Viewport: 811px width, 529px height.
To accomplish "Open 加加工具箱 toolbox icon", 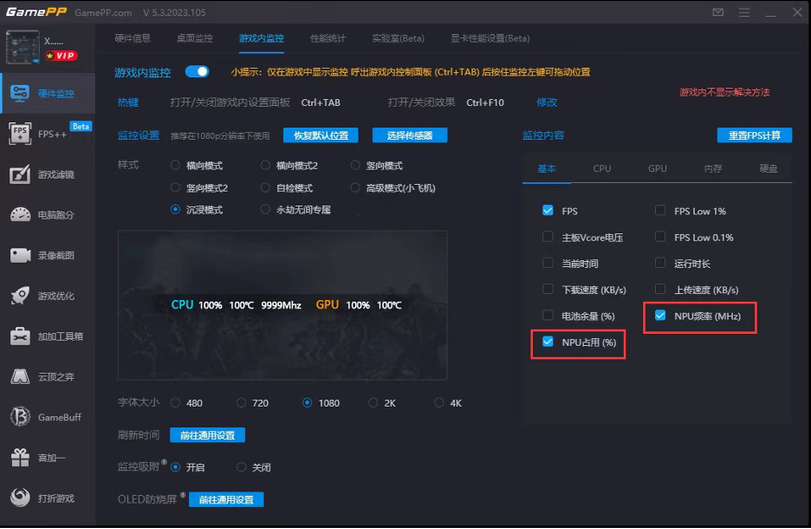I will pyautogui.click(x=20, y=336).
